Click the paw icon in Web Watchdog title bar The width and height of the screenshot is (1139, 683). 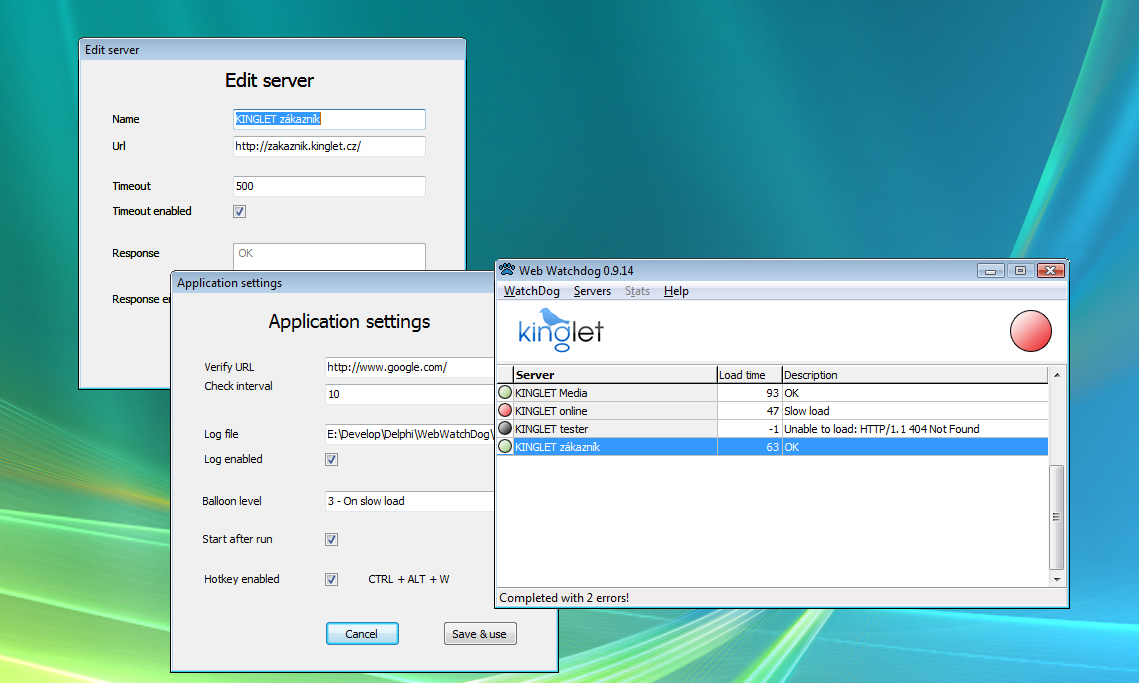click(507, 270)
